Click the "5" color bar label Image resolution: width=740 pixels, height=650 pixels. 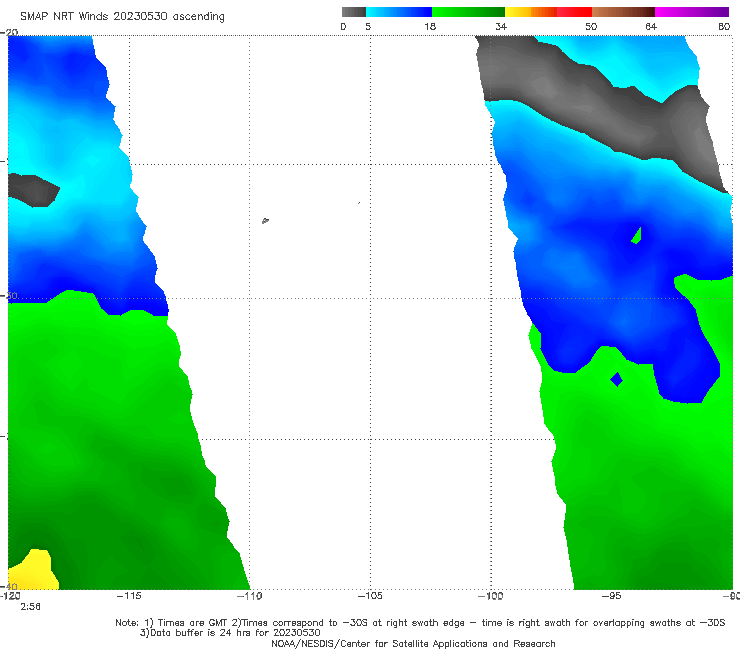tap(368, 26)
